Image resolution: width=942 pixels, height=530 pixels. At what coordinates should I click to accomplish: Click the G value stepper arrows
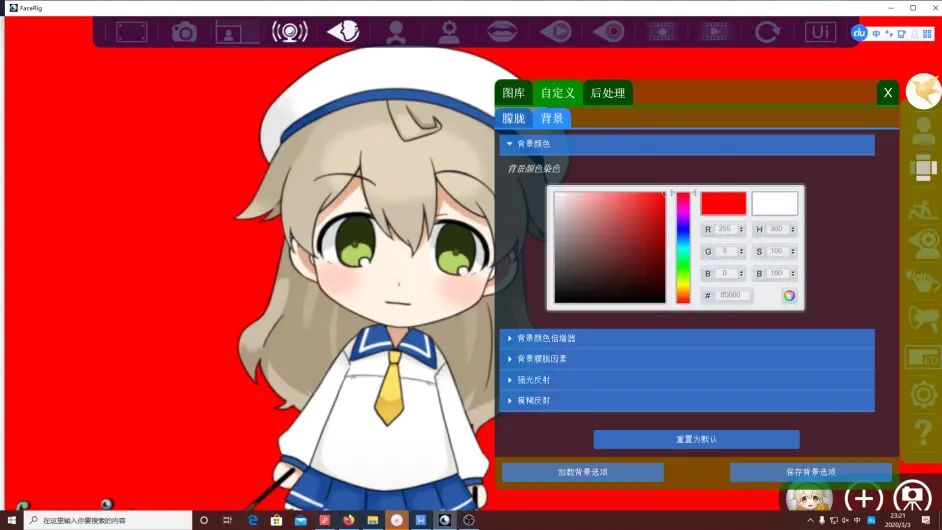[741, 252]
